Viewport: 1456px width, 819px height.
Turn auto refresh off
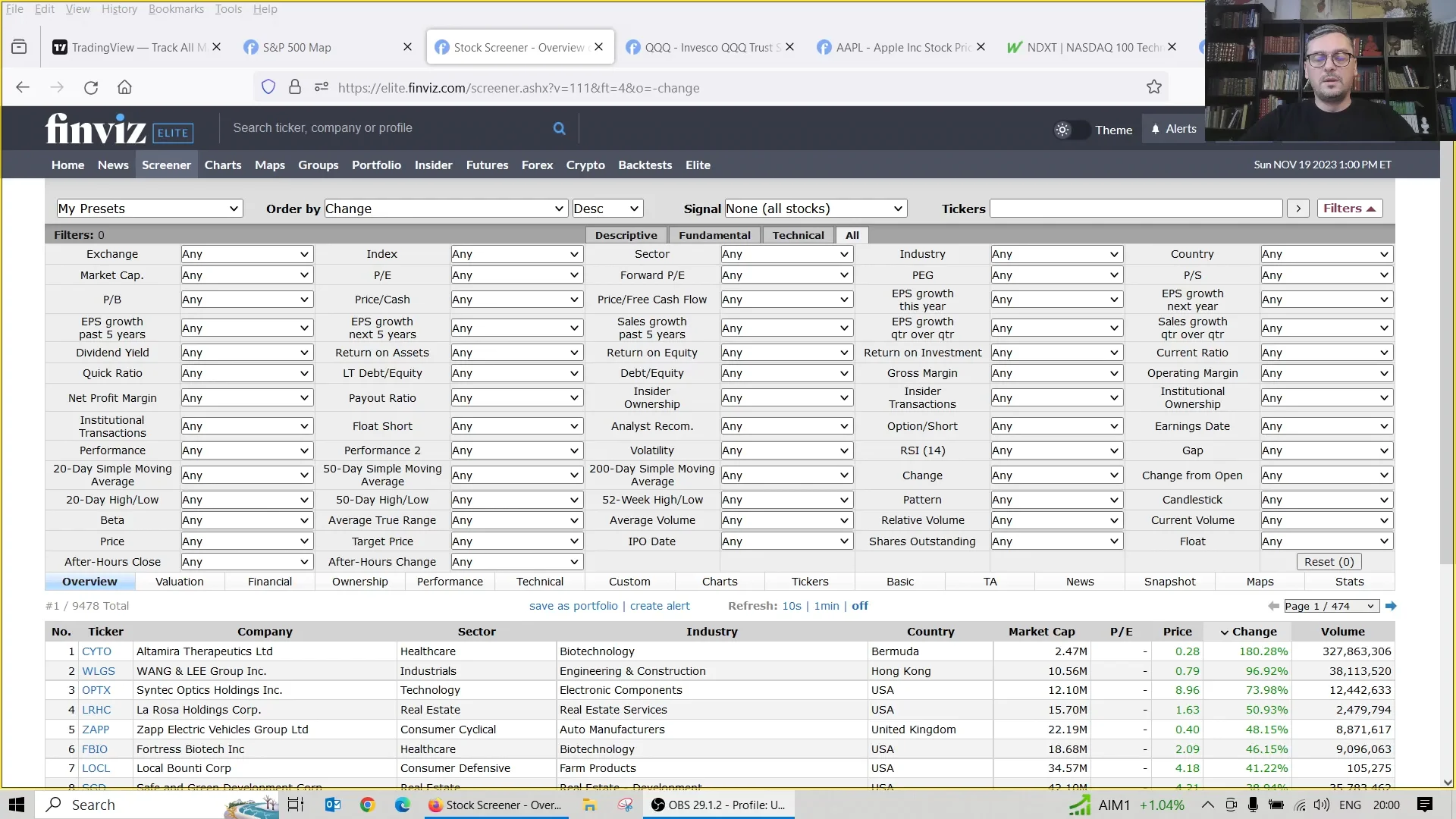(859, 606)
